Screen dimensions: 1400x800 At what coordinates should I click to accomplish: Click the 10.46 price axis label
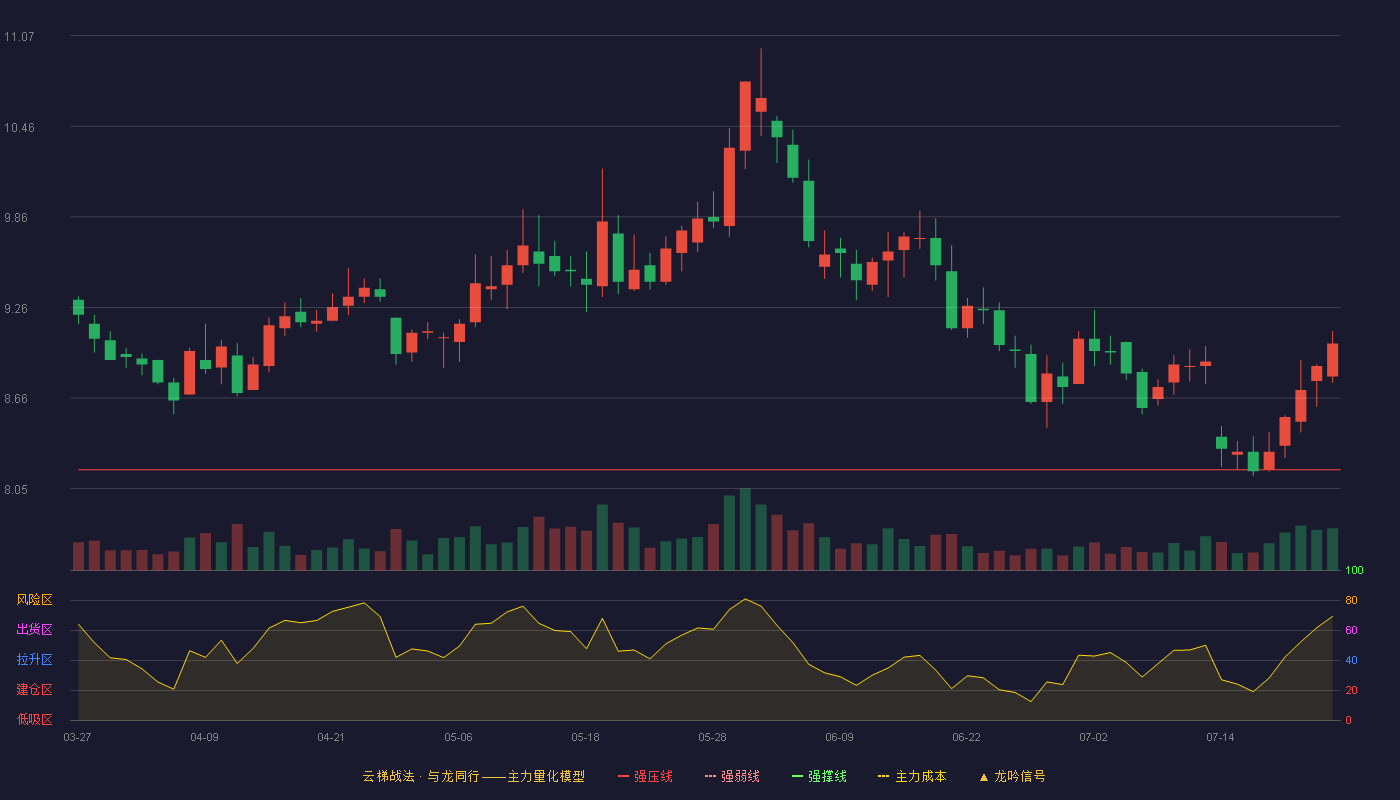[20, 128]
